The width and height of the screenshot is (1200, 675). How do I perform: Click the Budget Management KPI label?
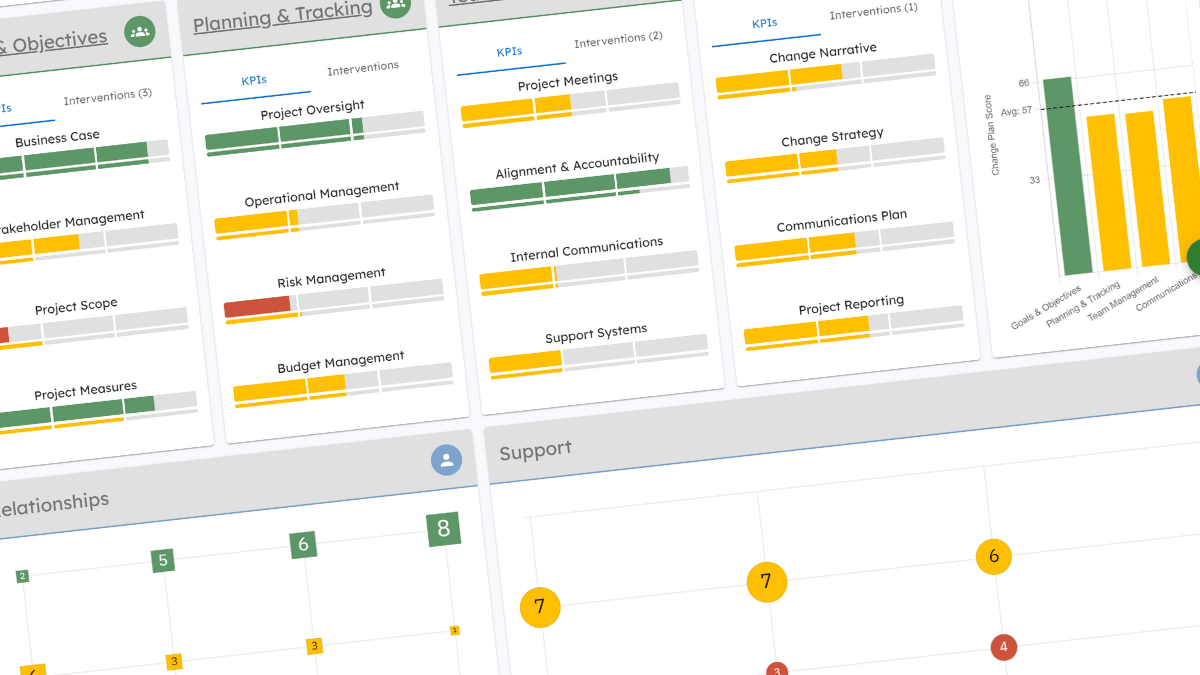point(341,363)
